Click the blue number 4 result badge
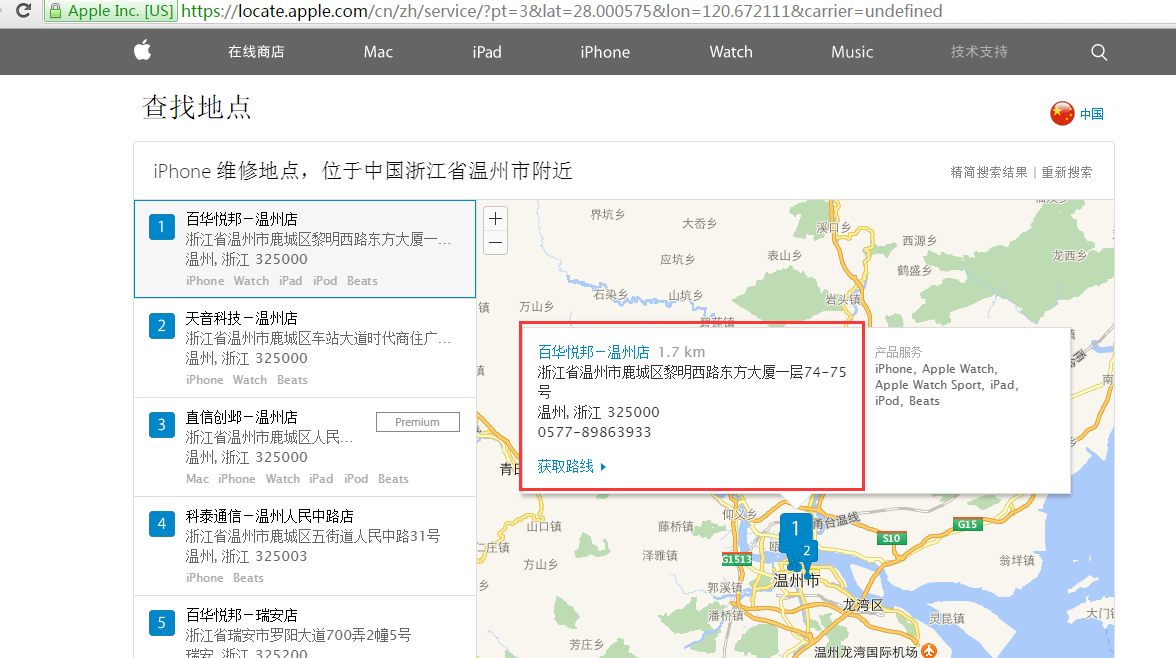The image size is (1176, 658). pos(161,524)
